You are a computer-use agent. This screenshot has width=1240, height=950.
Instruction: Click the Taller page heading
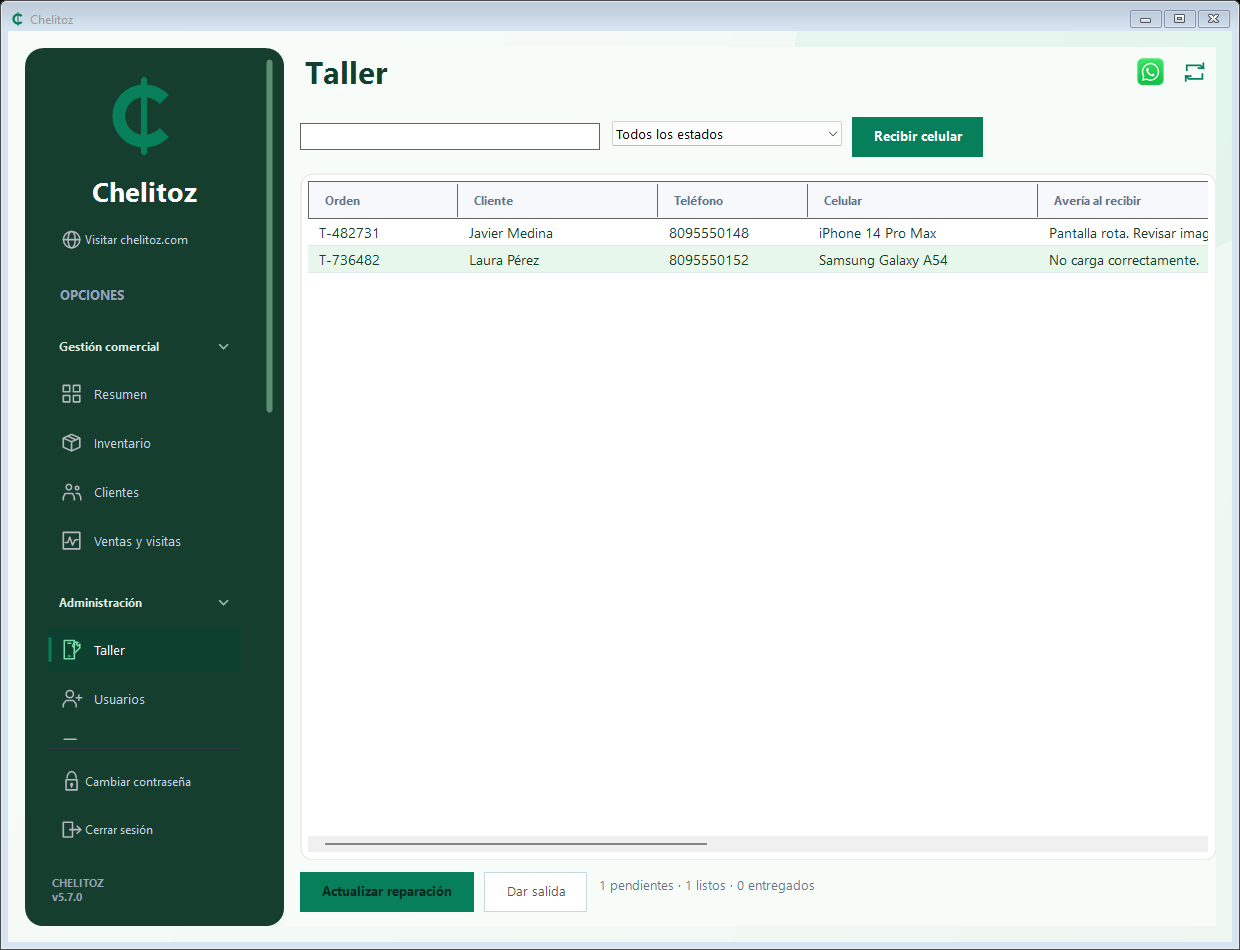coord(346,73)
